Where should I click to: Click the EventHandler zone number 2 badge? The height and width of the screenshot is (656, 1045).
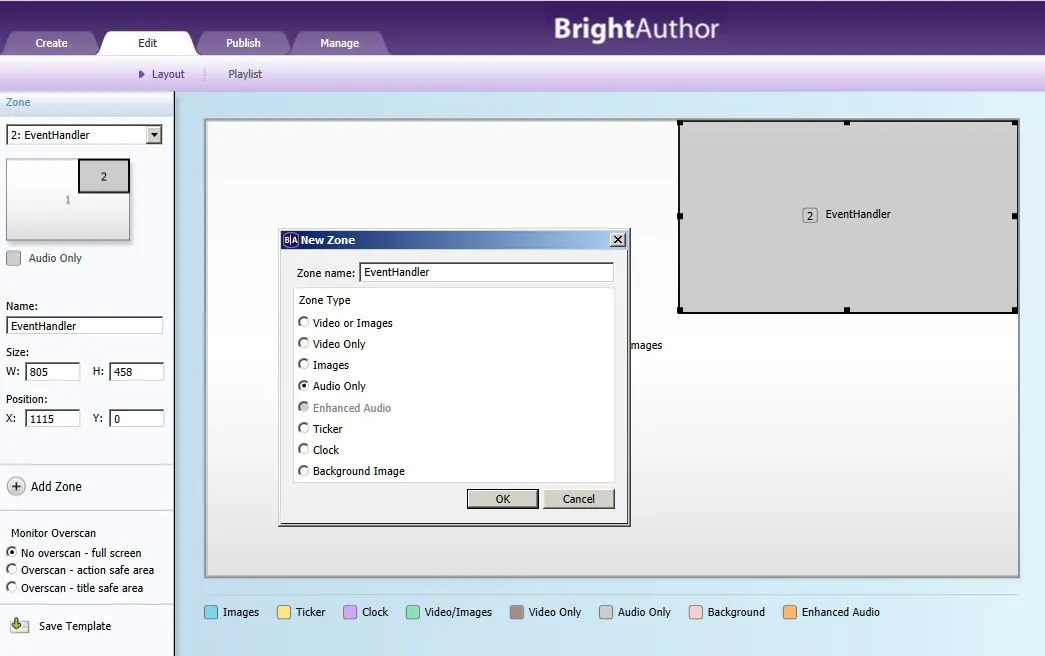click(x=810, y=215)
